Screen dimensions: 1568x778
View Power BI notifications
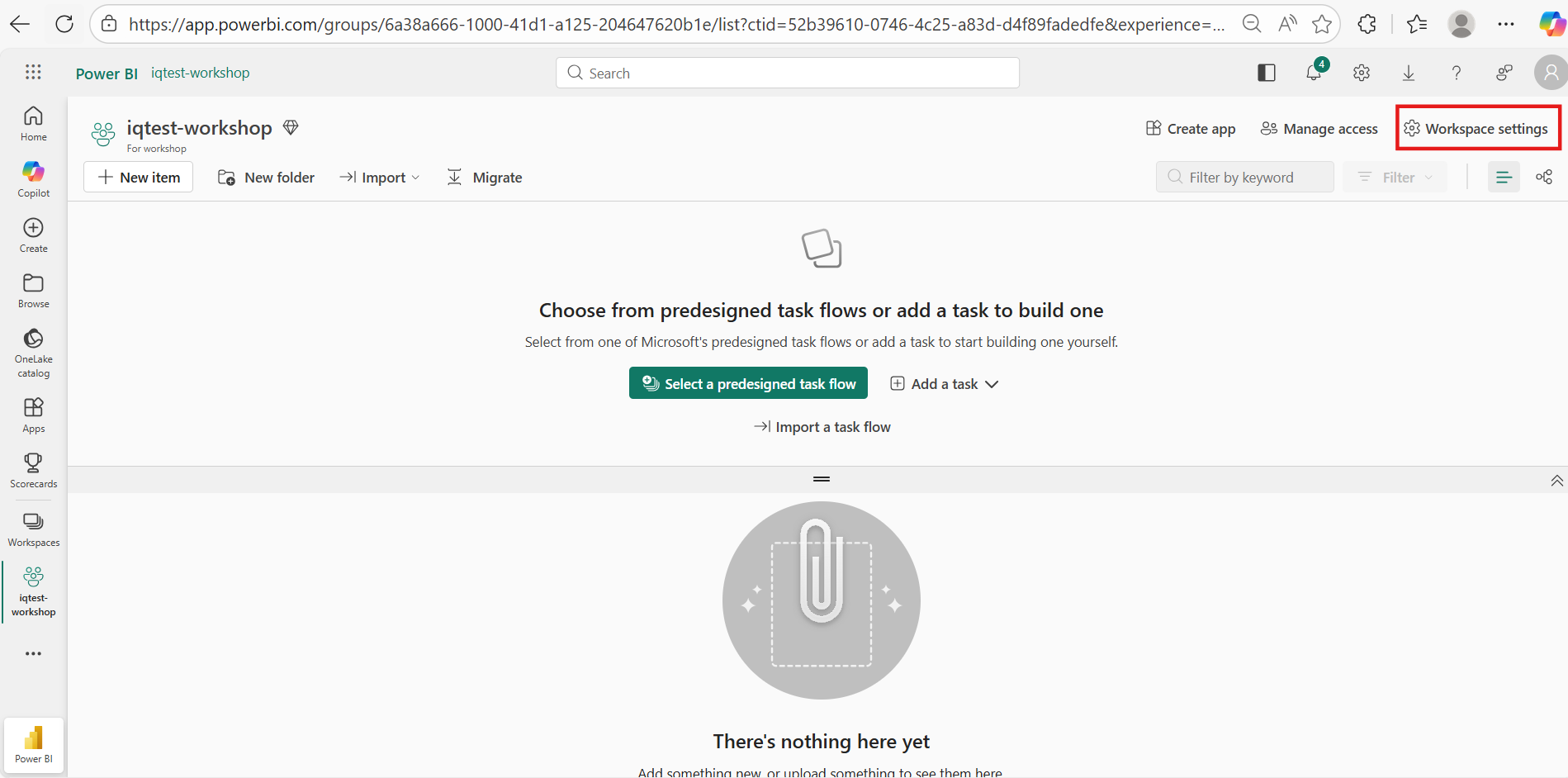pos(1314,73)
